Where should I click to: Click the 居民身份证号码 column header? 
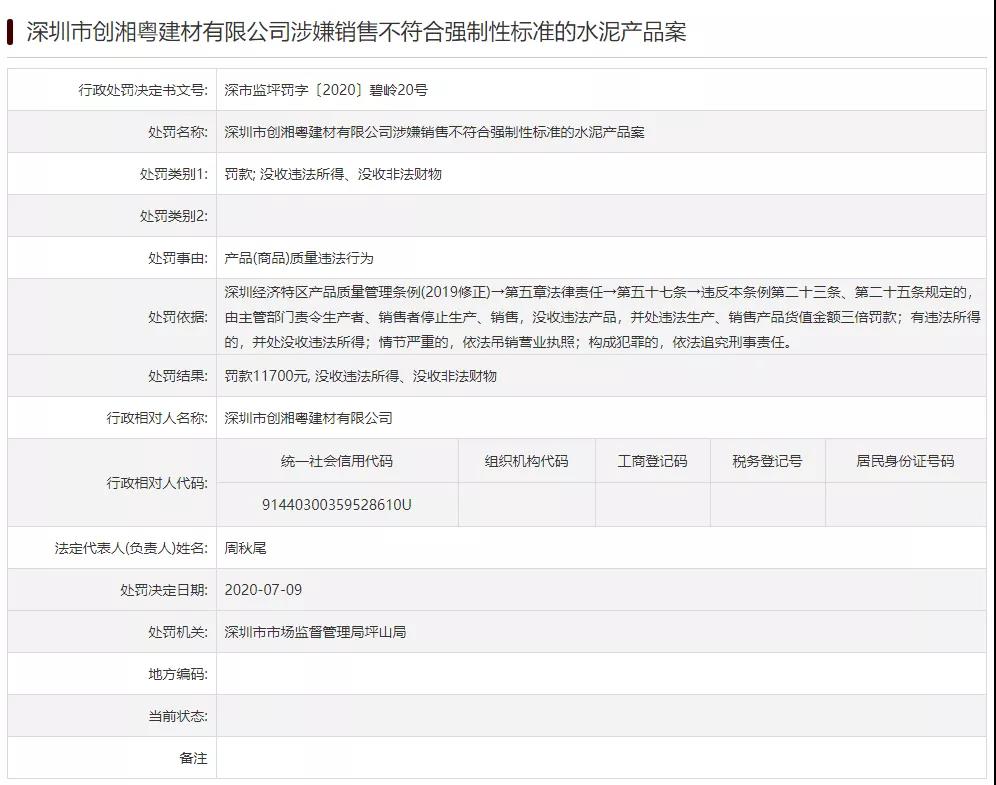tap(905, 461)
